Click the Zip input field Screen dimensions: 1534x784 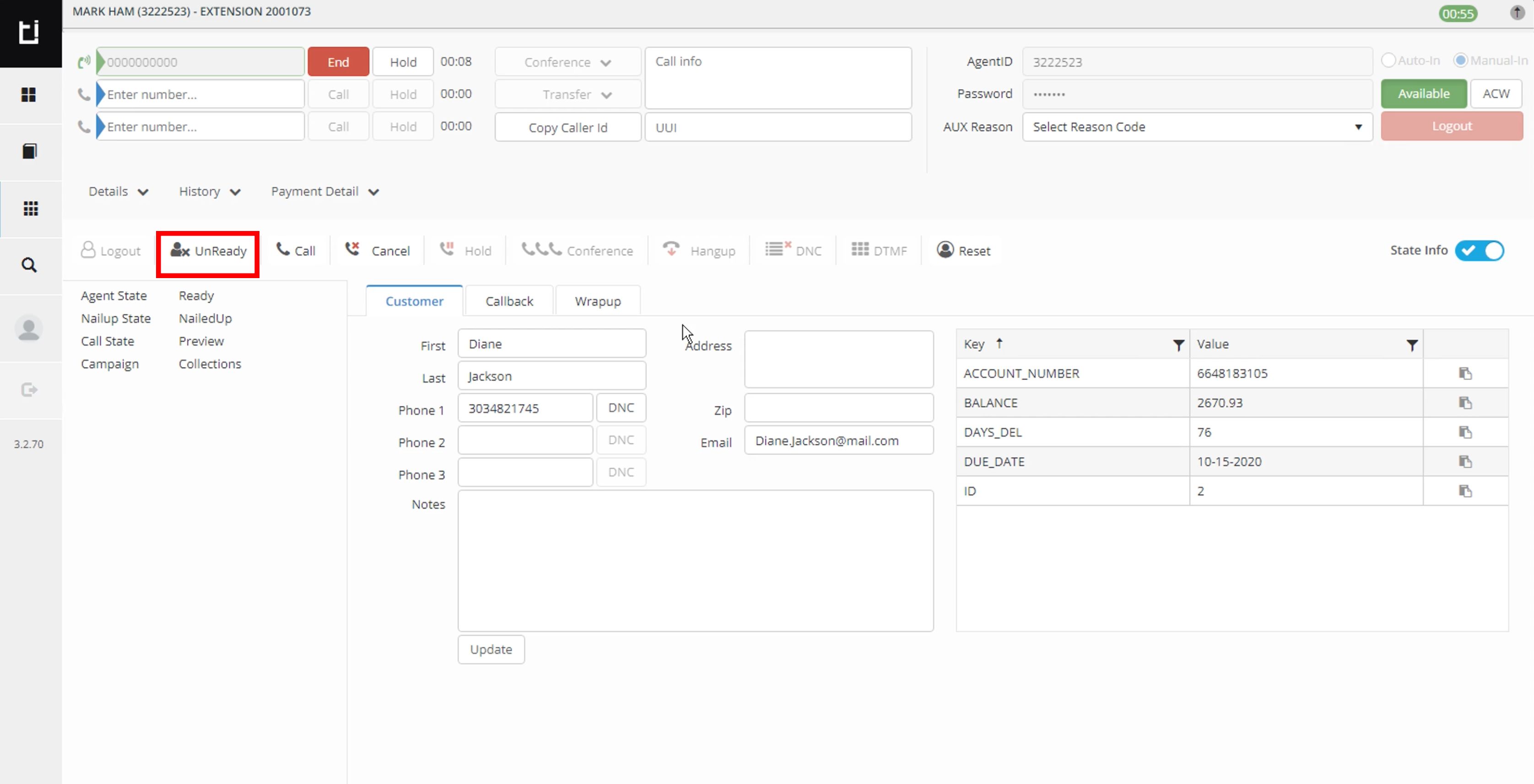point(838,408)
